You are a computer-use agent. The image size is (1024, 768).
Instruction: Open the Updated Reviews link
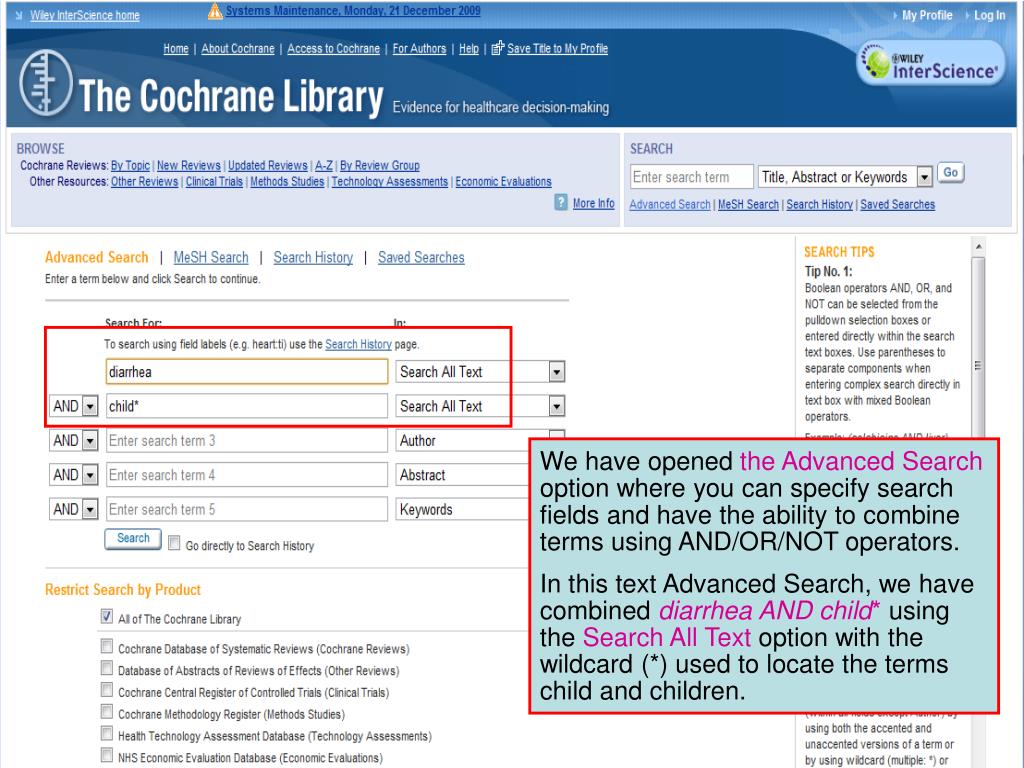click(268, 165)
